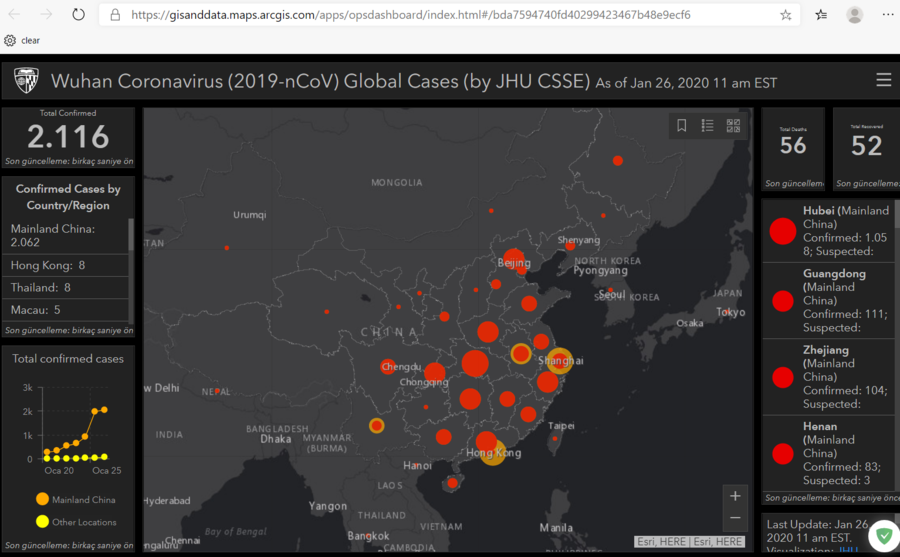This screenshot has height=557, width=900.
Task: Select Hong Kong: 8 row
Action: 65,265
